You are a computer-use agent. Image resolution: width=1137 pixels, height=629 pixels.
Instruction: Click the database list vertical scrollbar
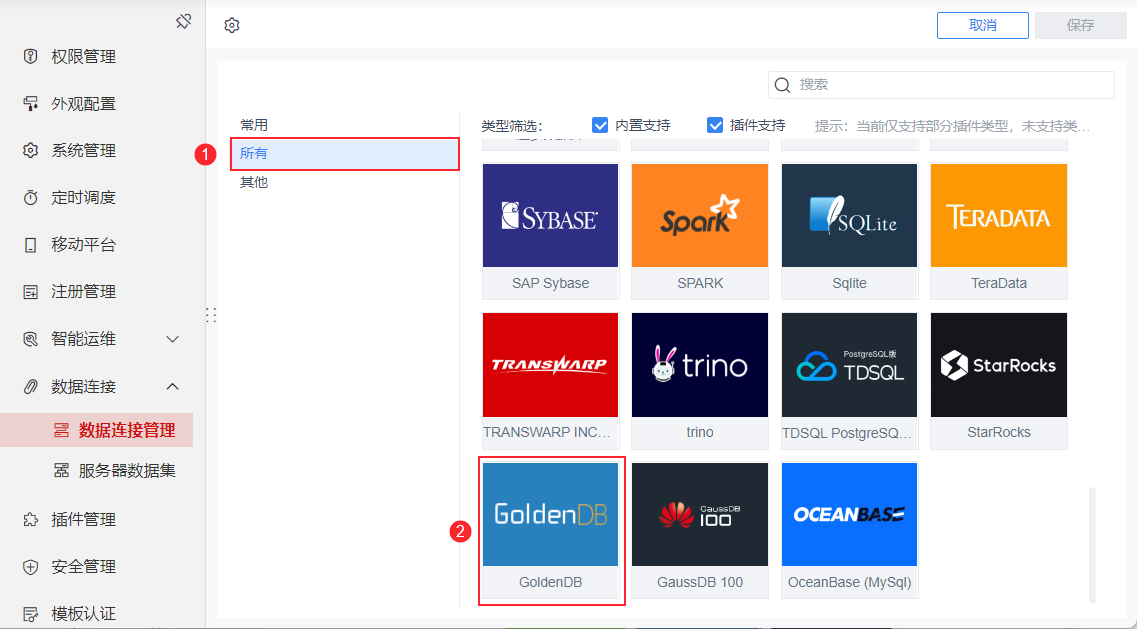pos(1092,546)
